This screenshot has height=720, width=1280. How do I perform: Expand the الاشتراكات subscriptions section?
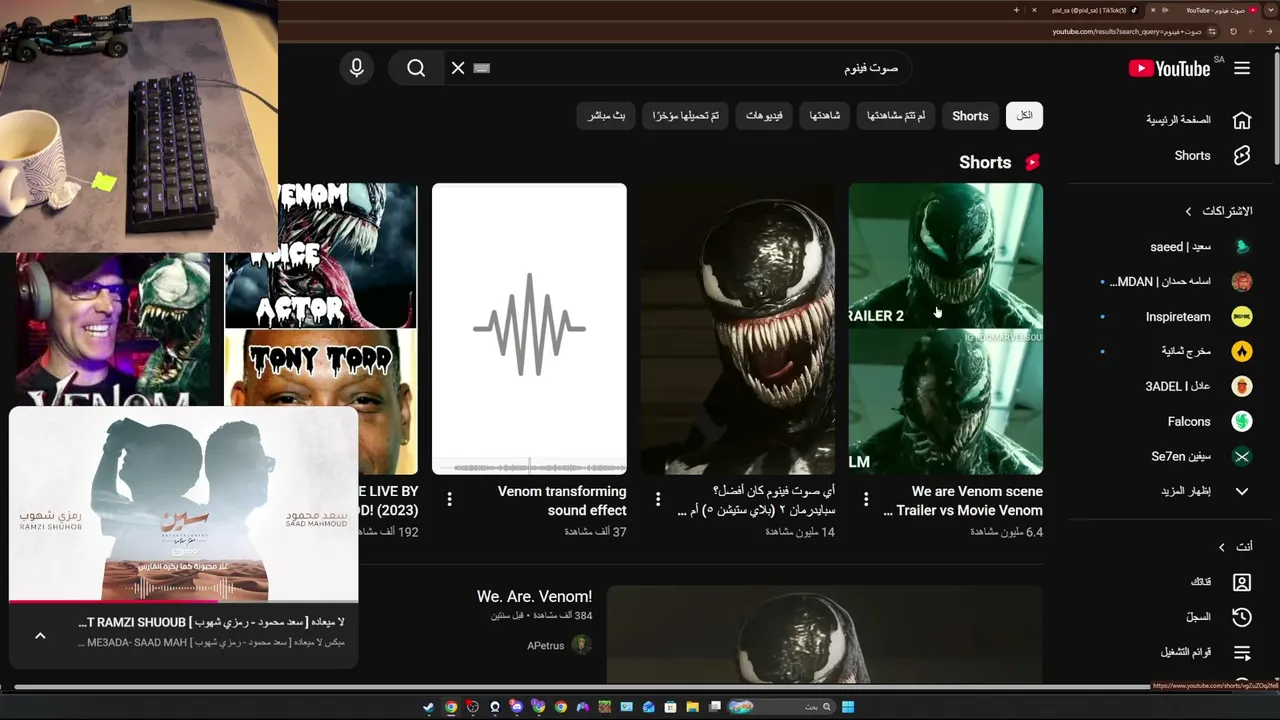[x=1188, y=212]
